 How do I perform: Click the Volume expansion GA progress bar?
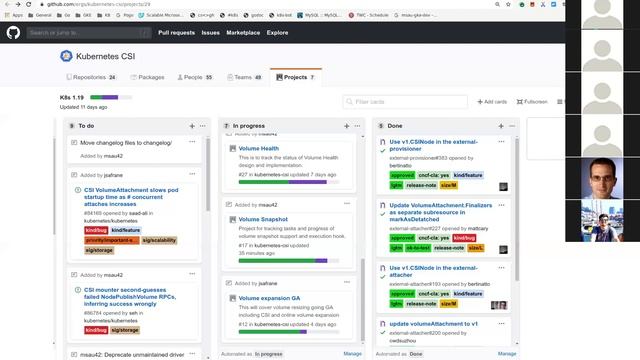(x=289, y=332)
